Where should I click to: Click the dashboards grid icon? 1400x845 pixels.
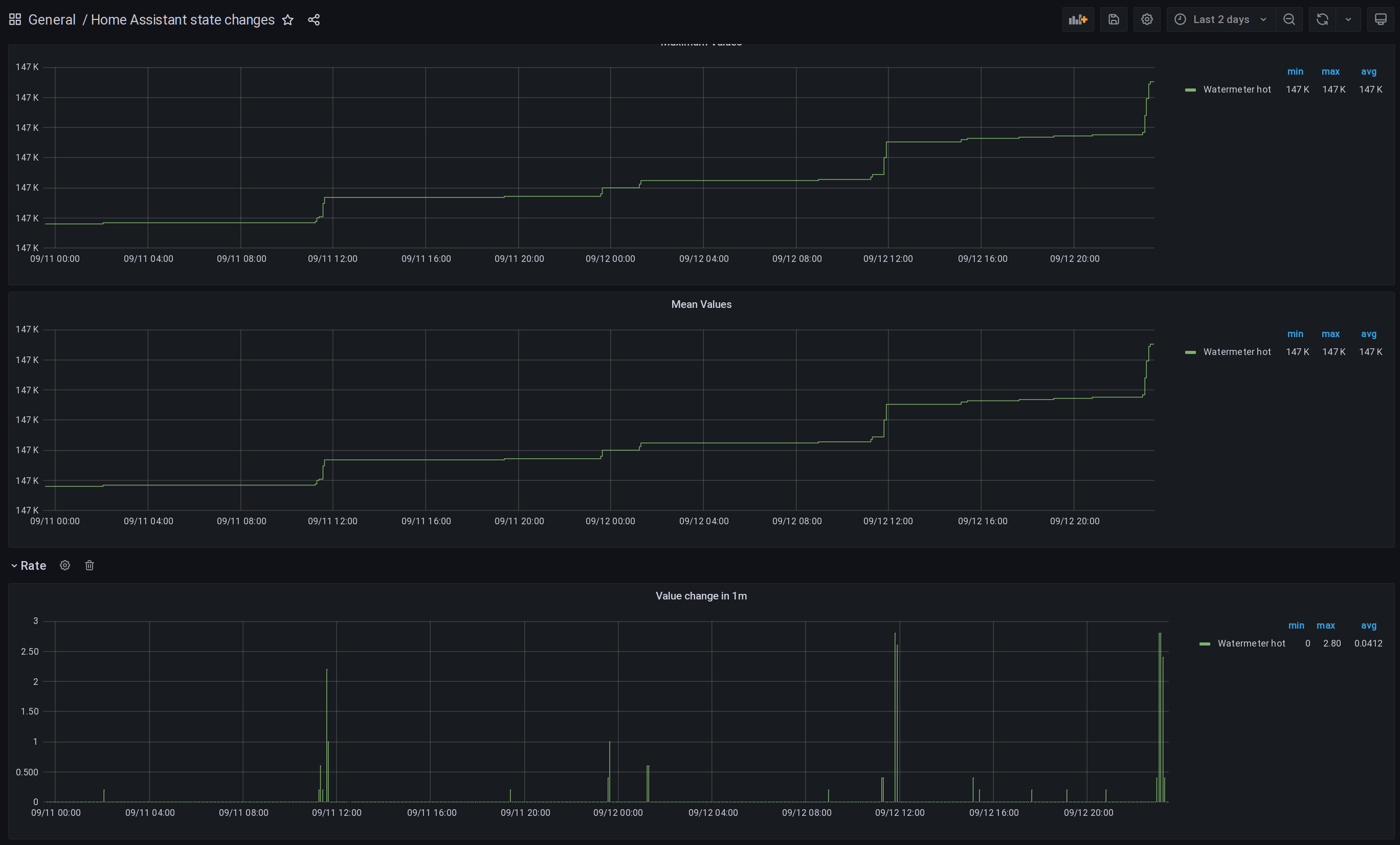click(x=15, y=20)
